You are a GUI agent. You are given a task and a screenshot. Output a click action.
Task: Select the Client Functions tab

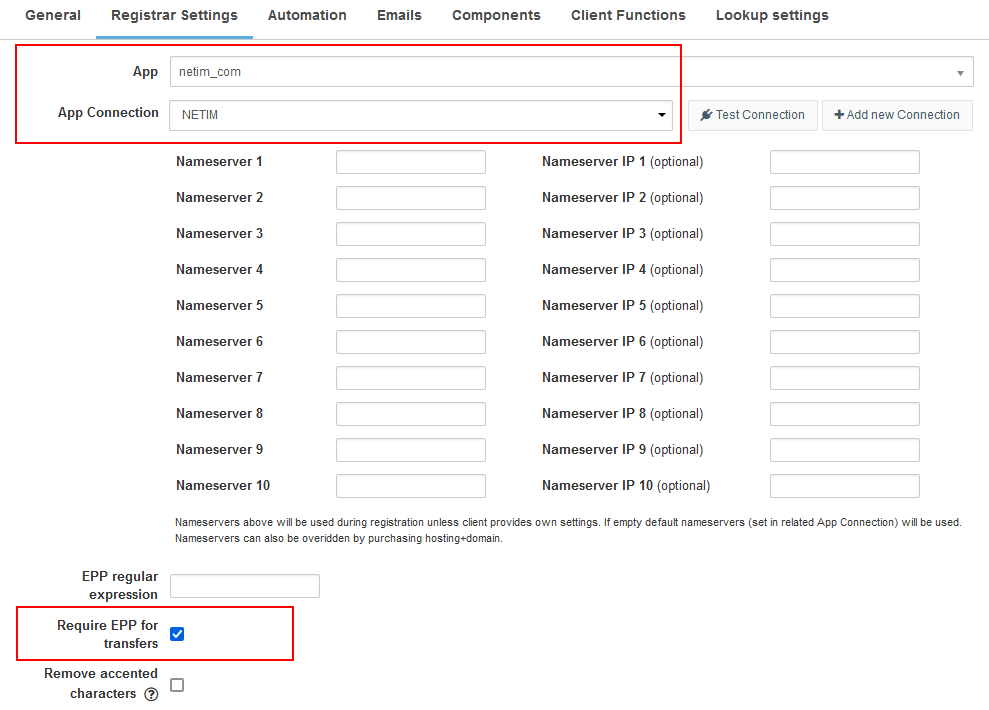(628, 15)
